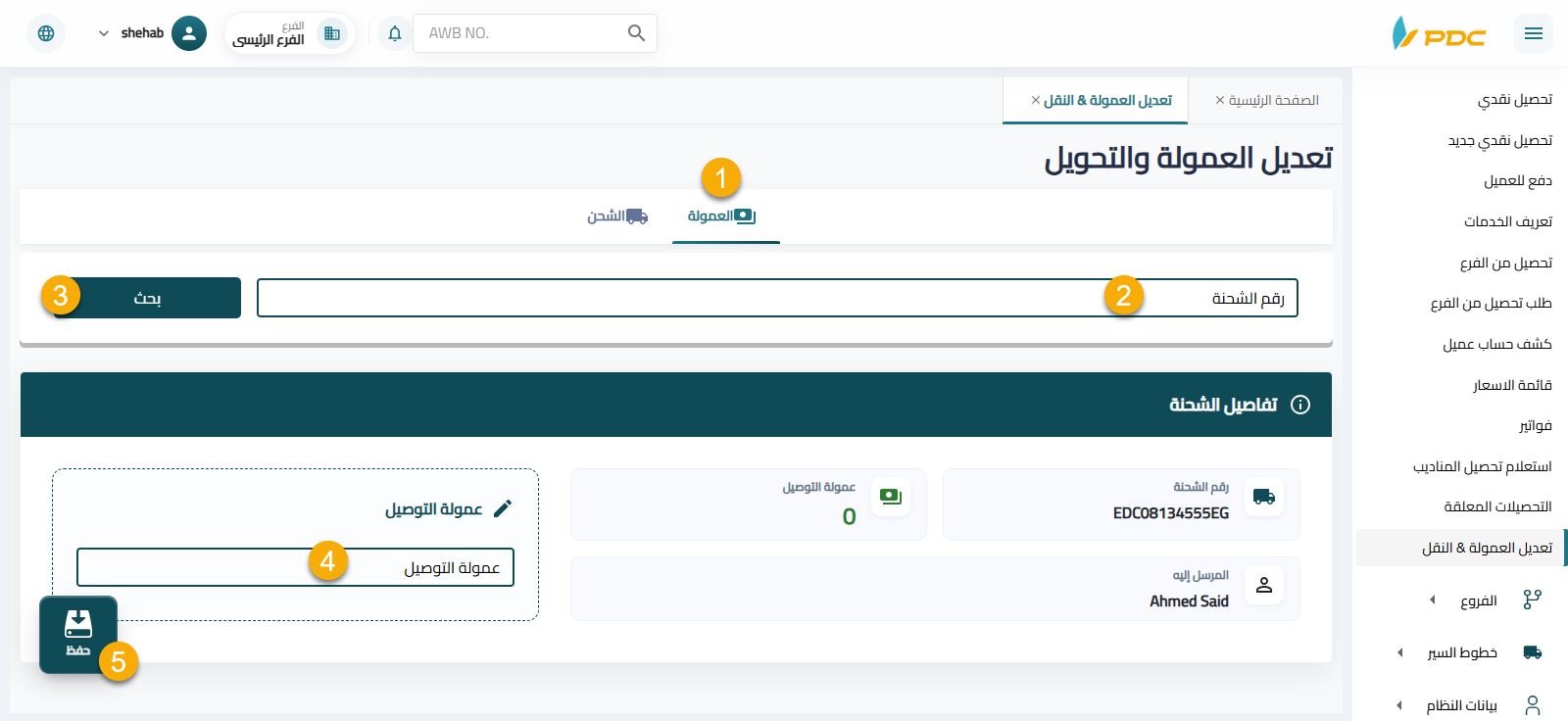Click the truck icon on رقم الشحنة card
The height and width of the screenshot is (721, 1568).
pos(1264,497)
